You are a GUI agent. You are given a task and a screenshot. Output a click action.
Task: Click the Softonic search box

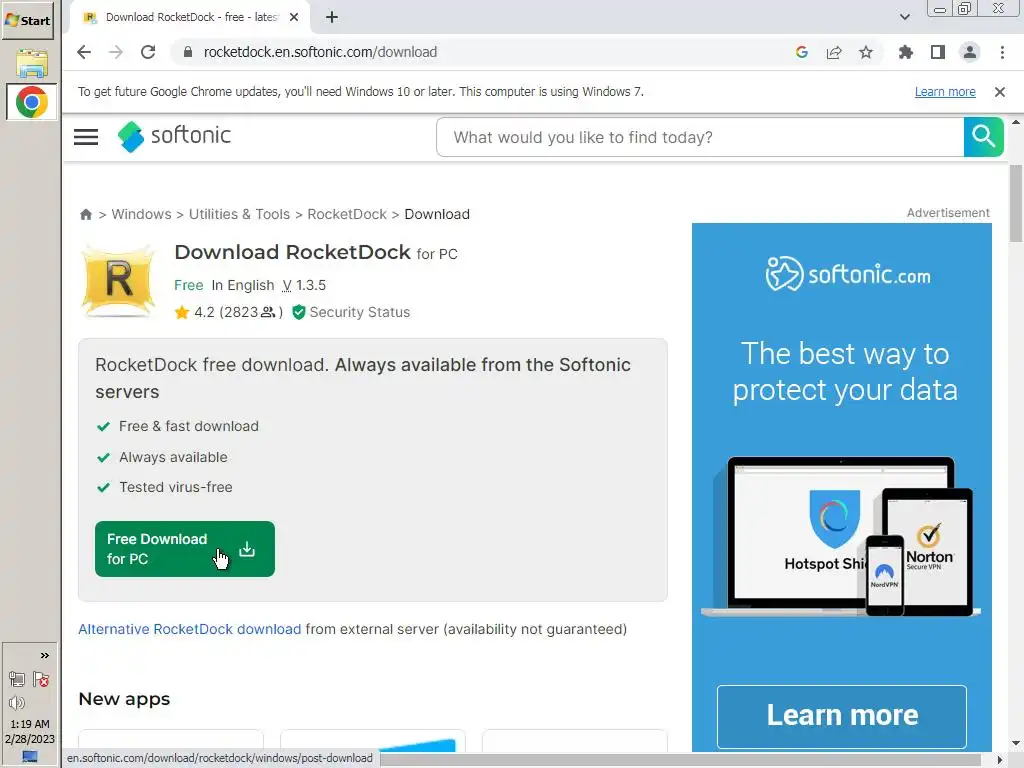click(700, 137)
